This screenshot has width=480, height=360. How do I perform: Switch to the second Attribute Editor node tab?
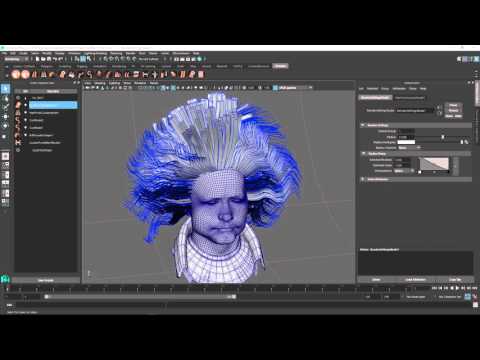point(410,98)
